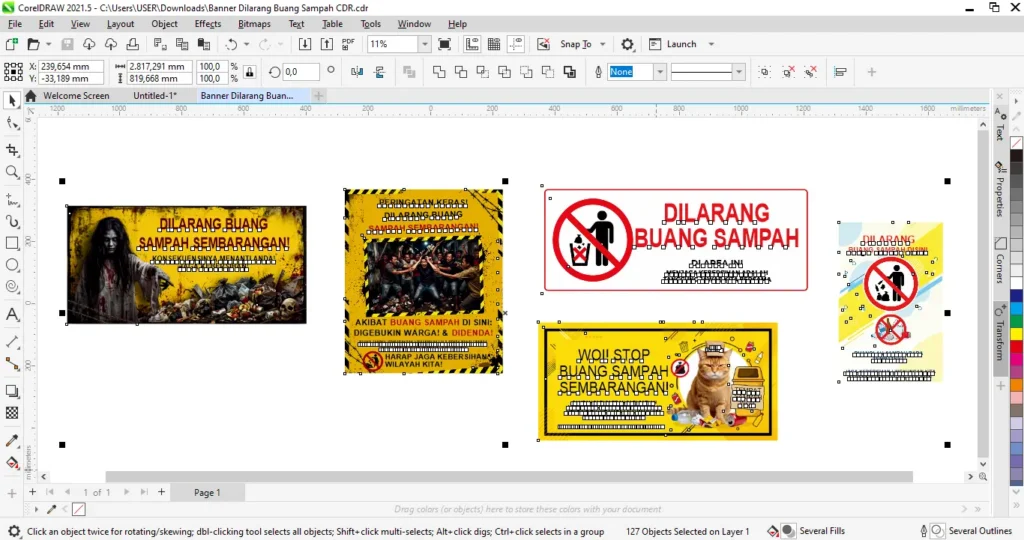Select the Ellipse tool
This screenshot has width=1024, height=540.
12,264
